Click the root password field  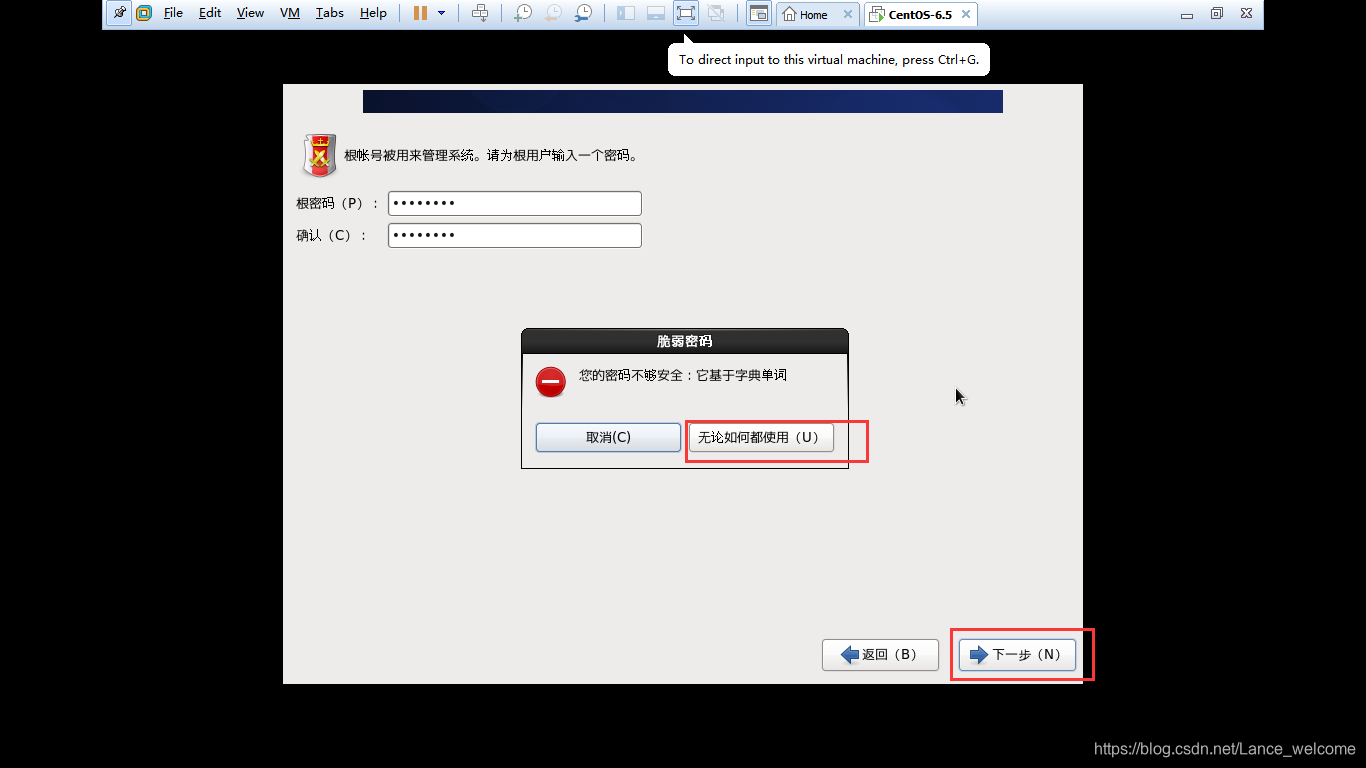coord(515,203)
